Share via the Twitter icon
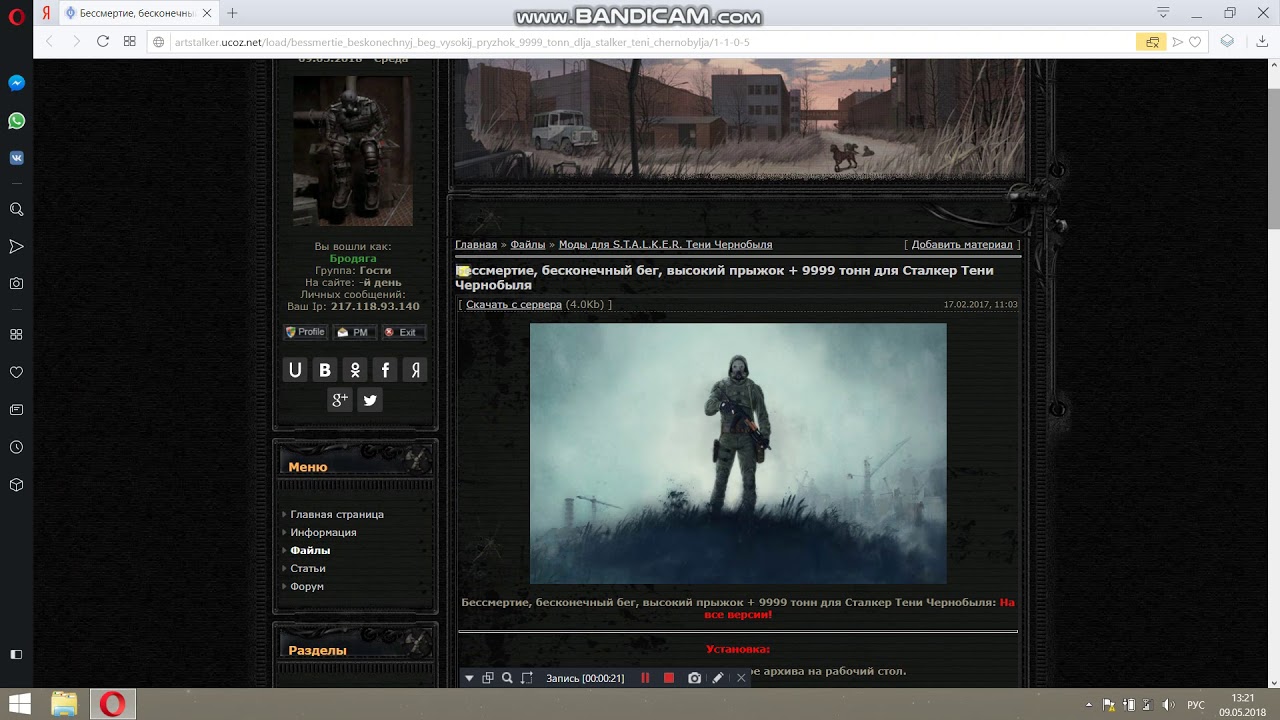This screenshot has width=1280, height=720. point(370,400)
